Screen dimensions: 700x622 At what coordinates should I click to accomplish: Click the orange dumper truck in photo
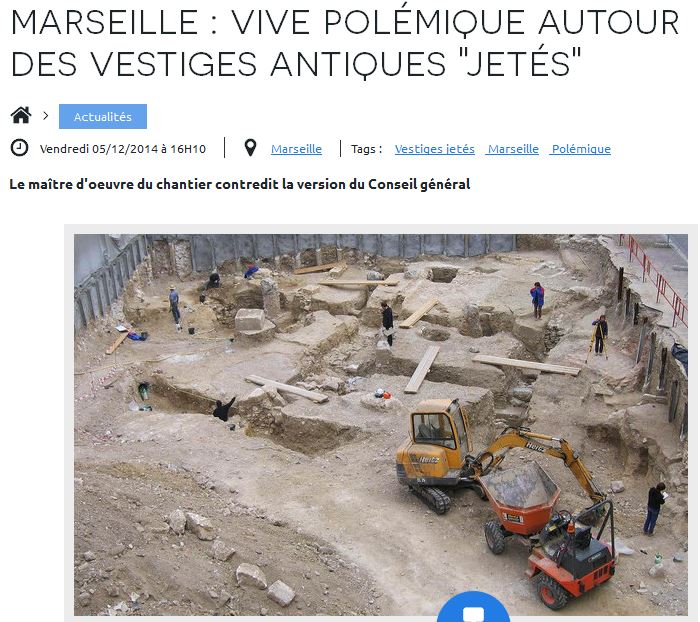[x=551, y=531]
